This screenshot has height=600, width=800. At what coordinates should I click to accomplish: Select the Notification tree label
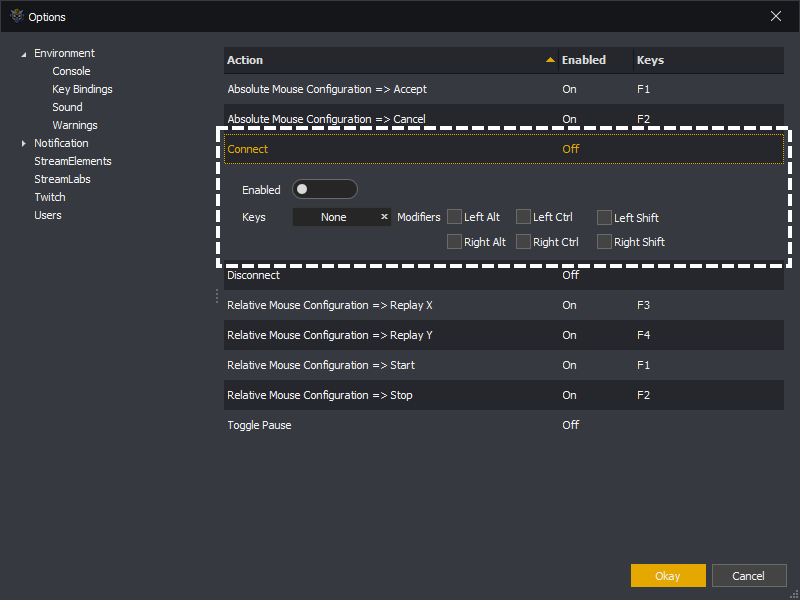pyautogui.click(x=61, y=143)
